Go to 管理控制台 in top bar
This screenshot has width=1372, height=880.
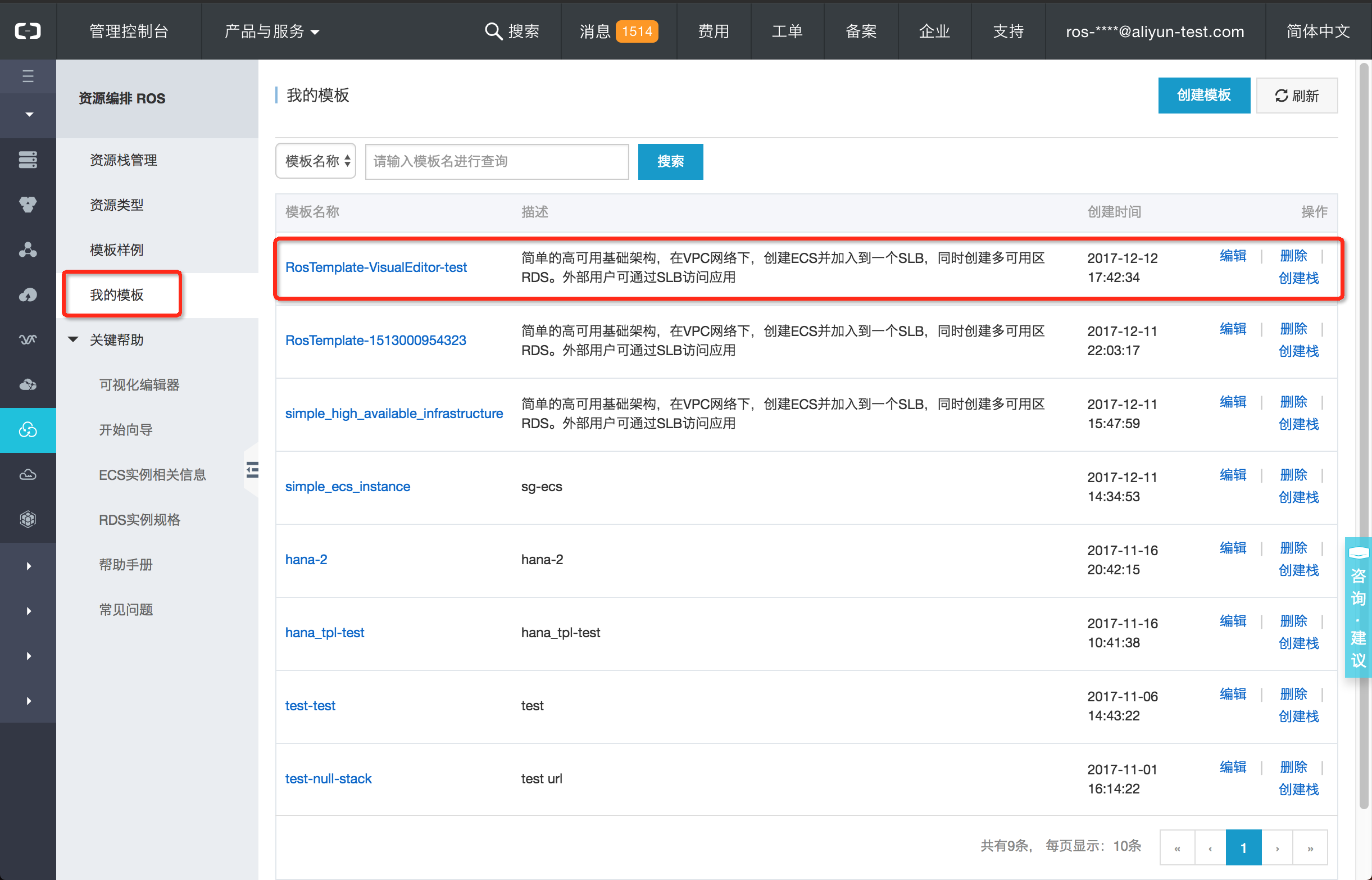point(129,31)
